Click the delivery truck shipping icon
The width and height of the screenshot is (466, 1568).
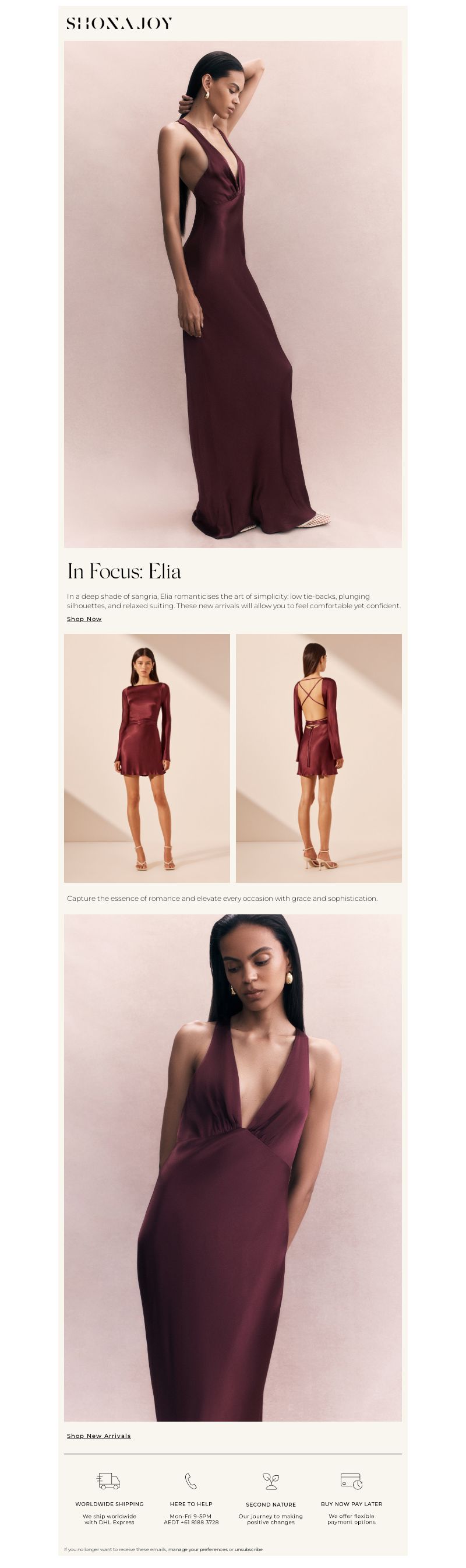tap(109, 1481)
